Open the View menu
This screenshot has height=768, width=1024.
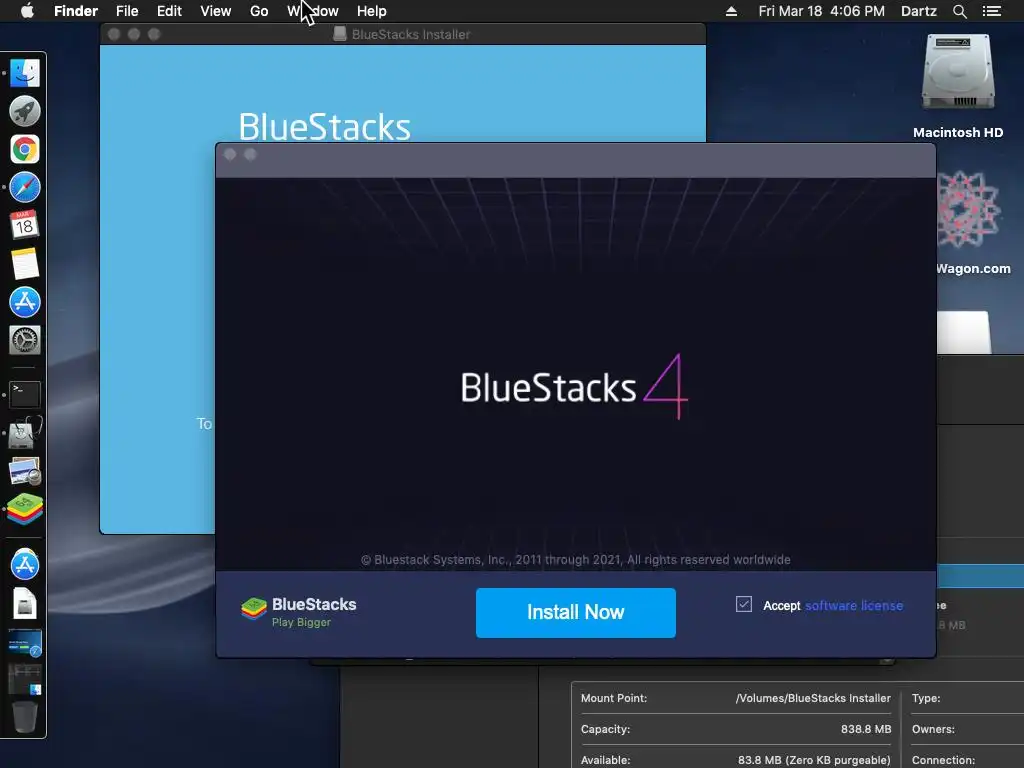click(216, 11)
